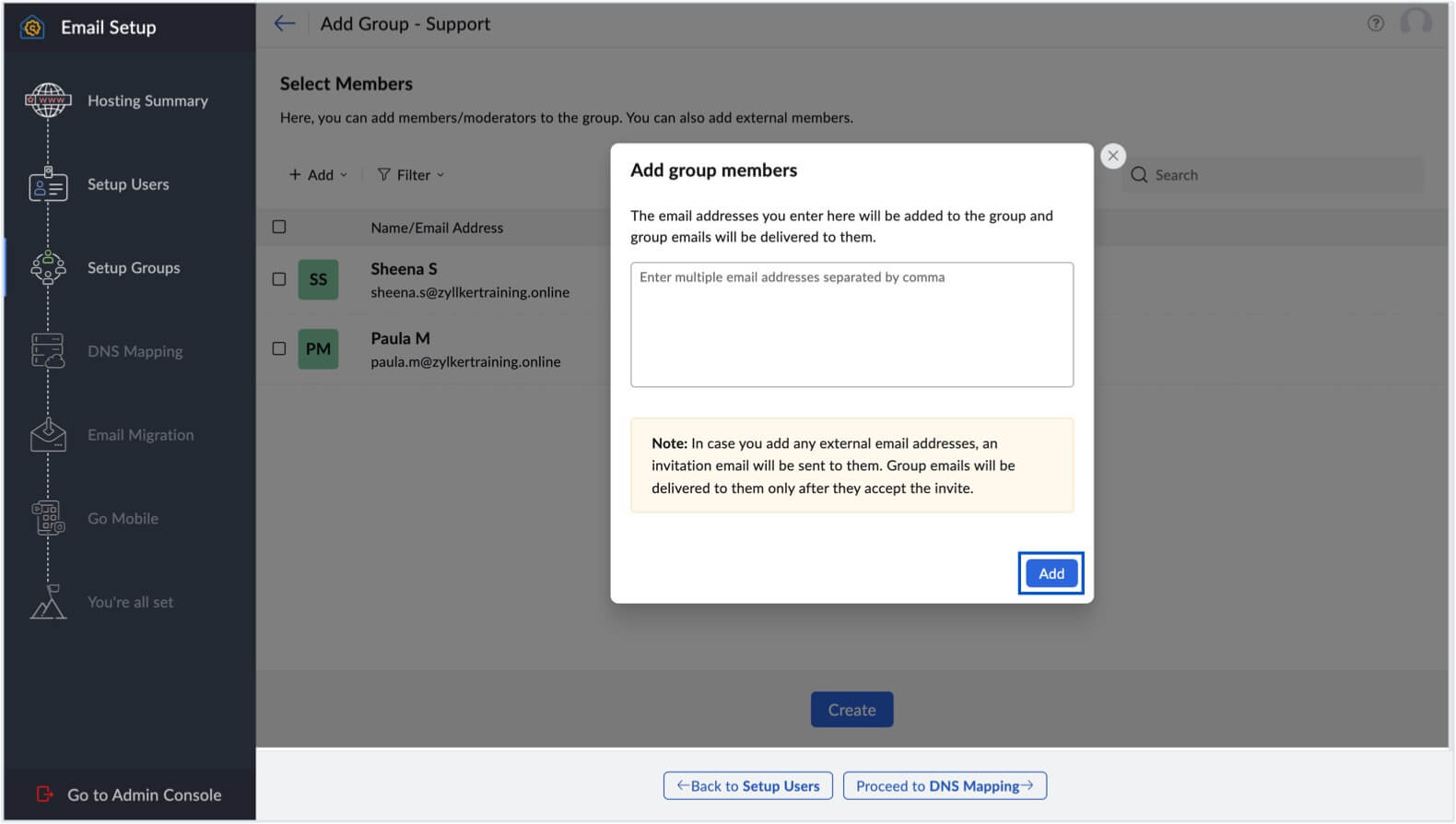Click the DNS Mapping server icon

[x=48, y=351]
